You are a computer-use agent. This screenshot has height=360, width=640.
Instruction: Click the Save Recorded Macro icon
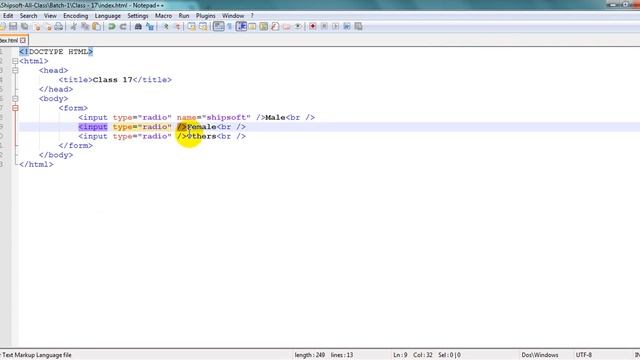358,27
